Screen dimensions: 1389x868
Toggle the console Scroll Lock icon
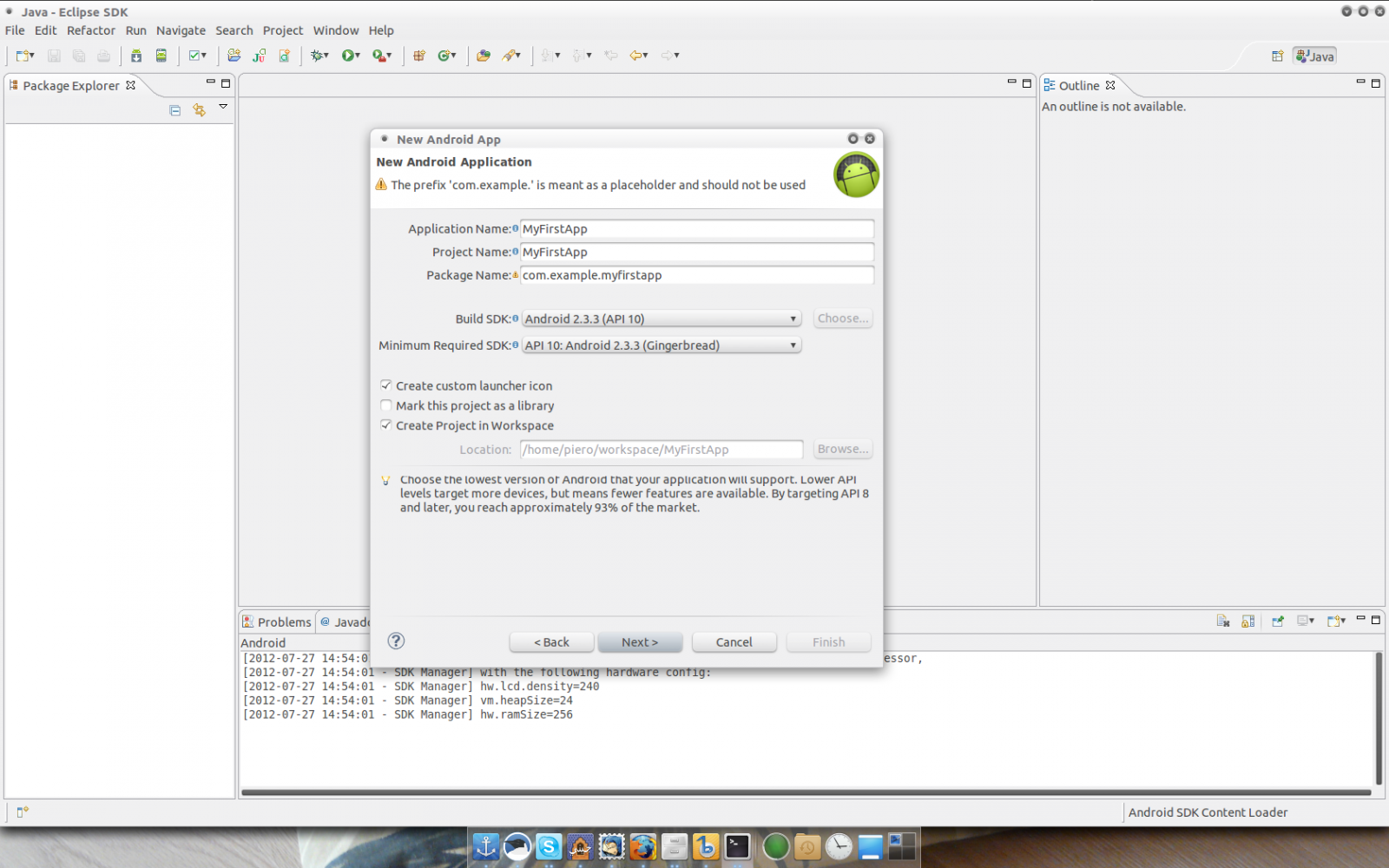tap(1248, 621)
